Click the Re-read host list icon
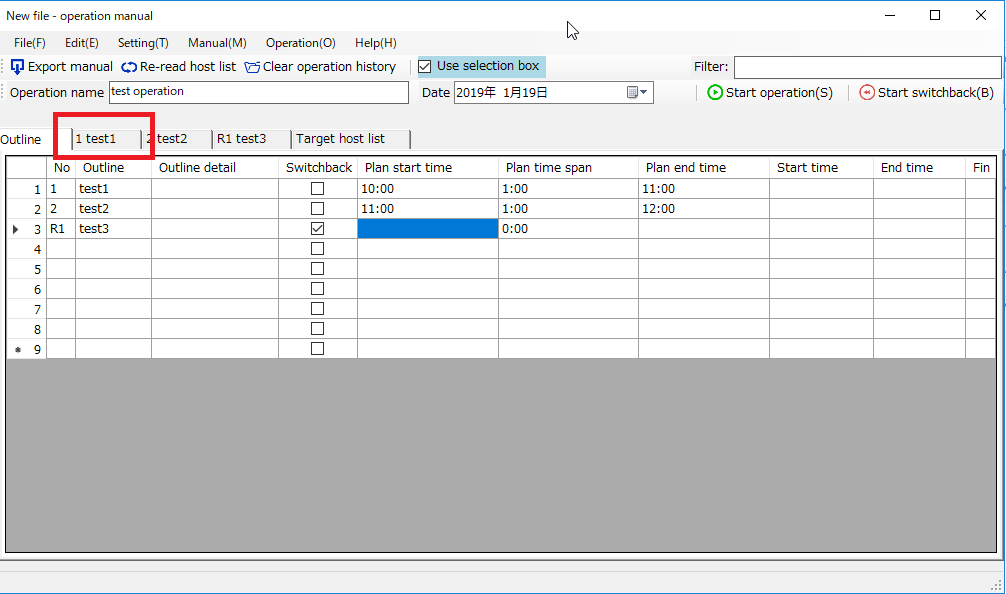The image size is (1006, 594). (x=129, y=67)
